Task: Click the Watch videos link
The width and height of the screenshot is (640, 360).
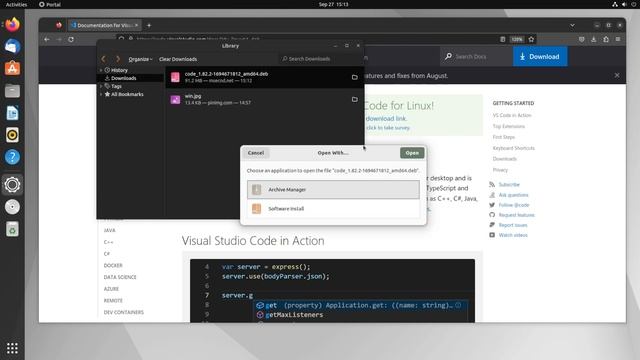Action: pyautogui.click(x=513, y=235)
